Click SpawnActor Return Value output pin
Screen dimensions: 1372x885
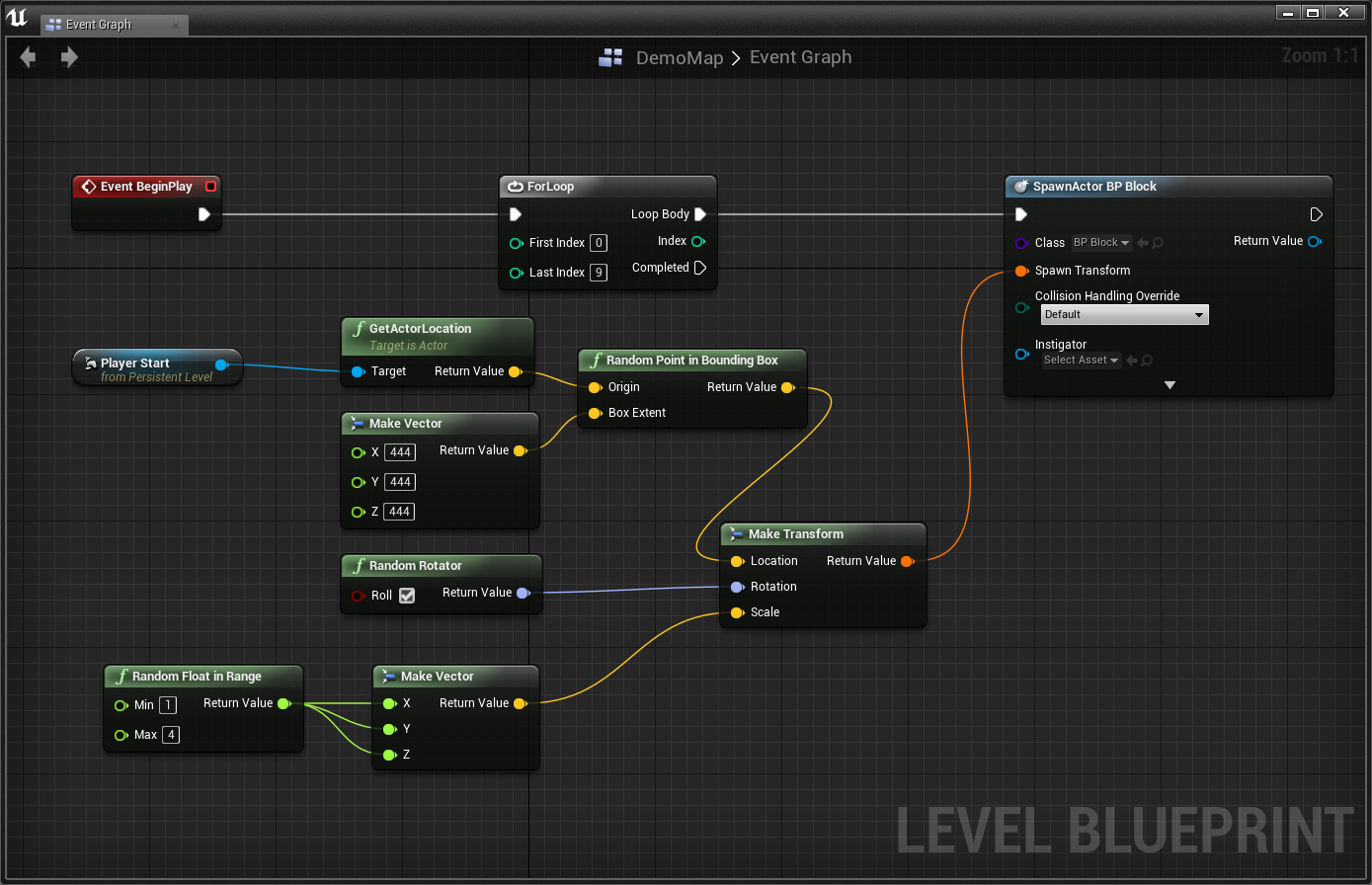(x=1314, y=241)
